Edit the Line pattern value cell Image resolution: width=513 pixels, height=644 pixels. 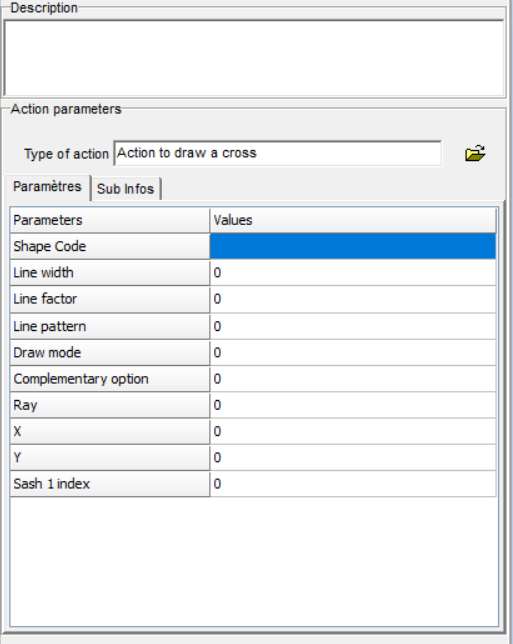tap(353, 326)
